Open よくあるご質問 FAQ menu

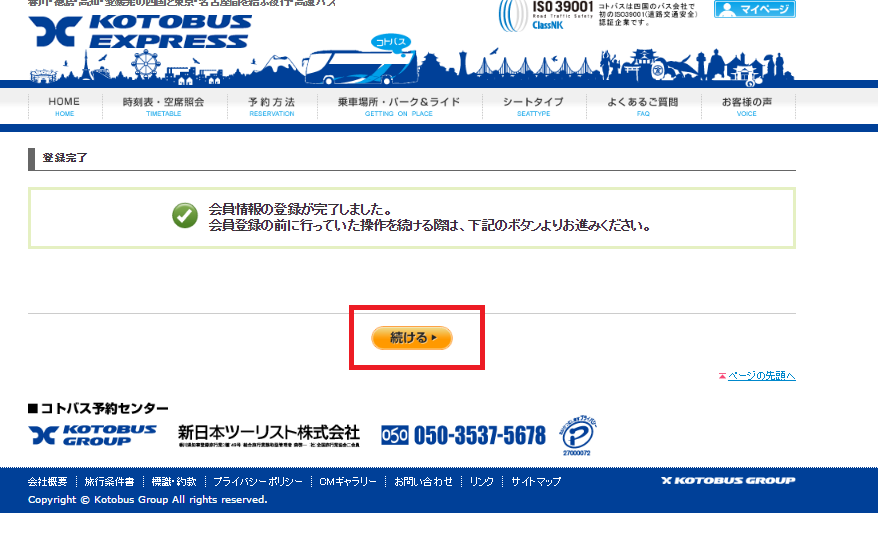pos(643,106)
